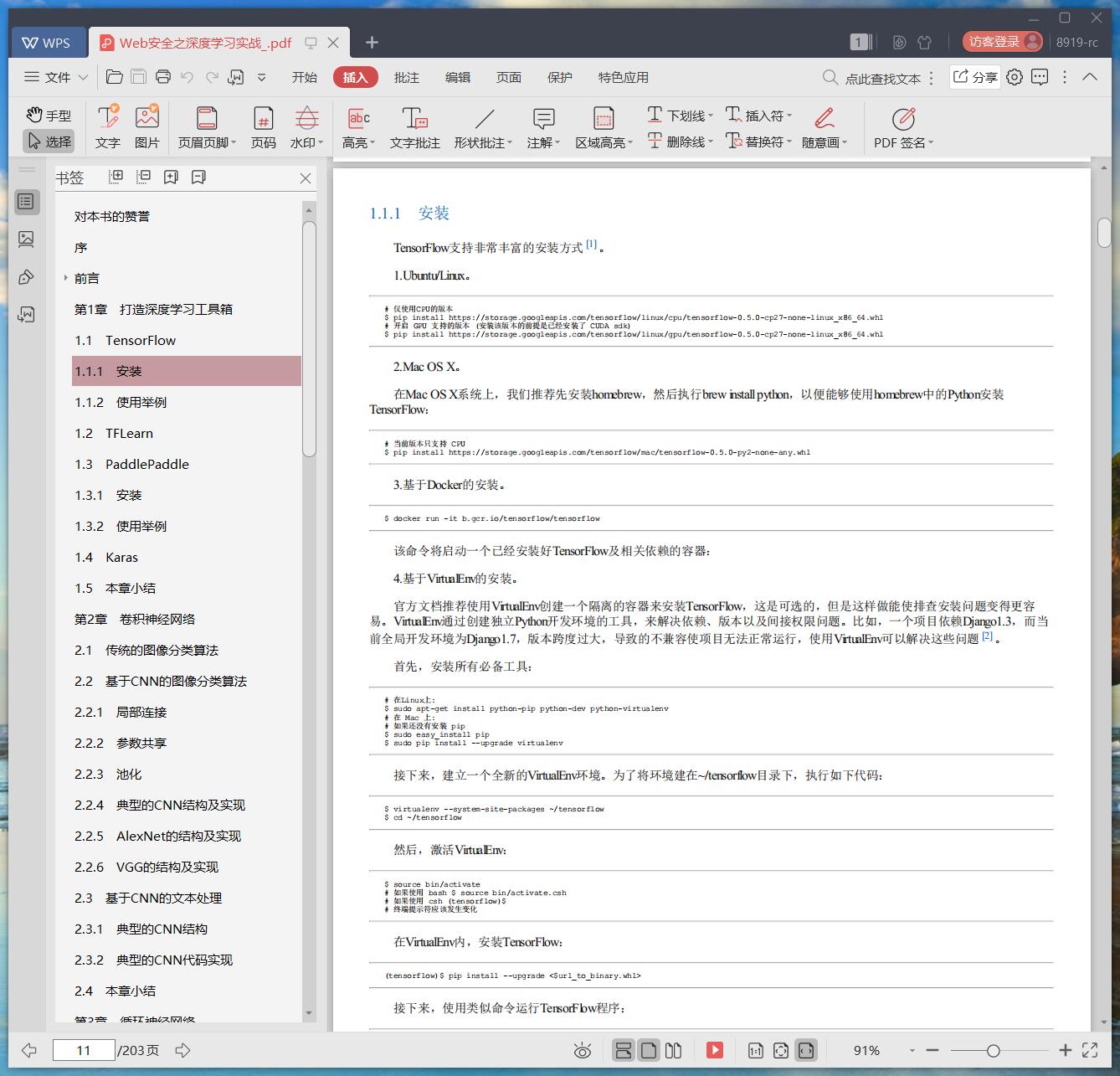Screen dimensions: 1120x1076
Task: Switch to the 开始 ribbon tab
Action: pyautogui.click(x=304, y=77)
